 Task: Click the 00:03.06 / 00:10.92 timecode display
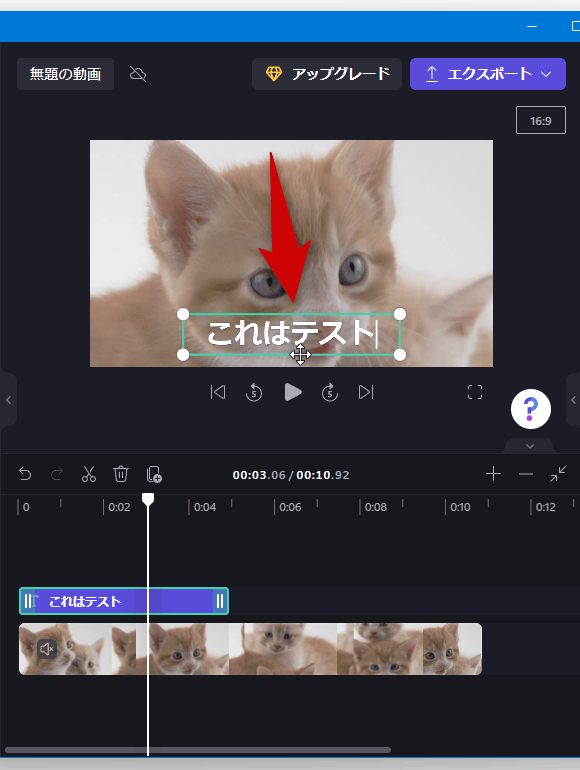coord(291,475)
